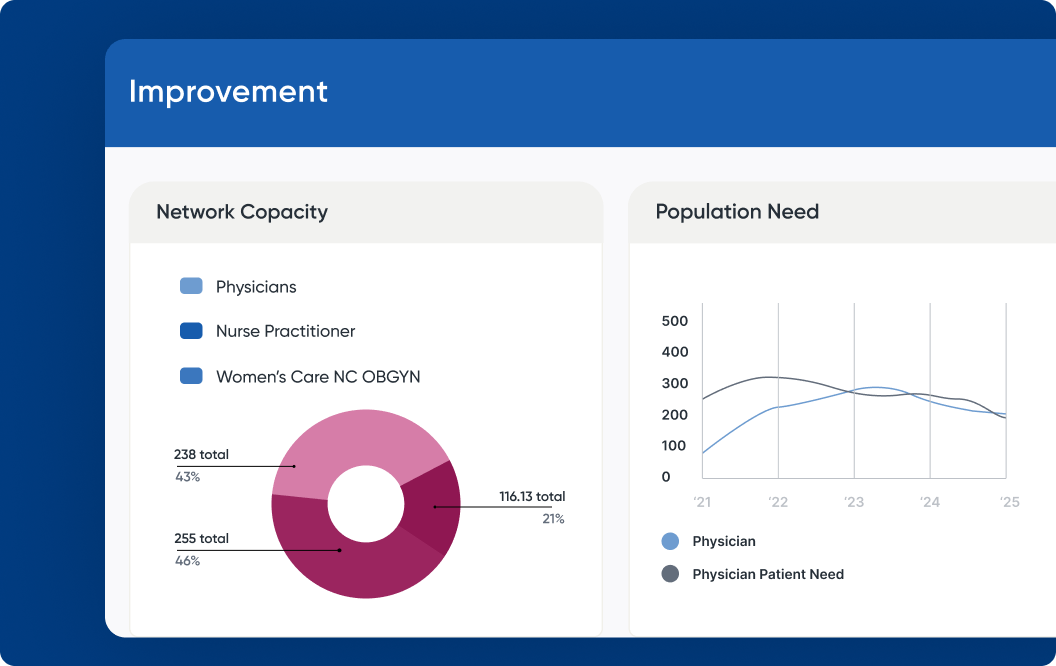Select the darkest donut segment
This screenshot has height=666, width=1056.
[436, 507]
